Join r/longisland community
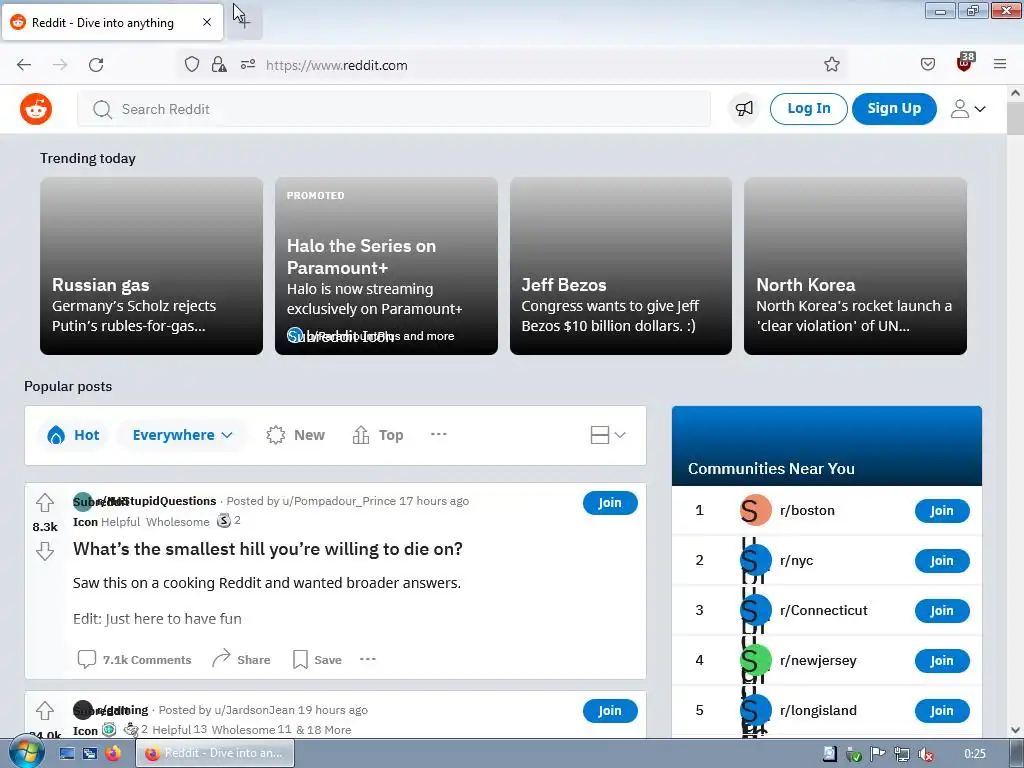The width and height of the screenshot is (1024, 768). pyautogui.click(x=942, y=711)
